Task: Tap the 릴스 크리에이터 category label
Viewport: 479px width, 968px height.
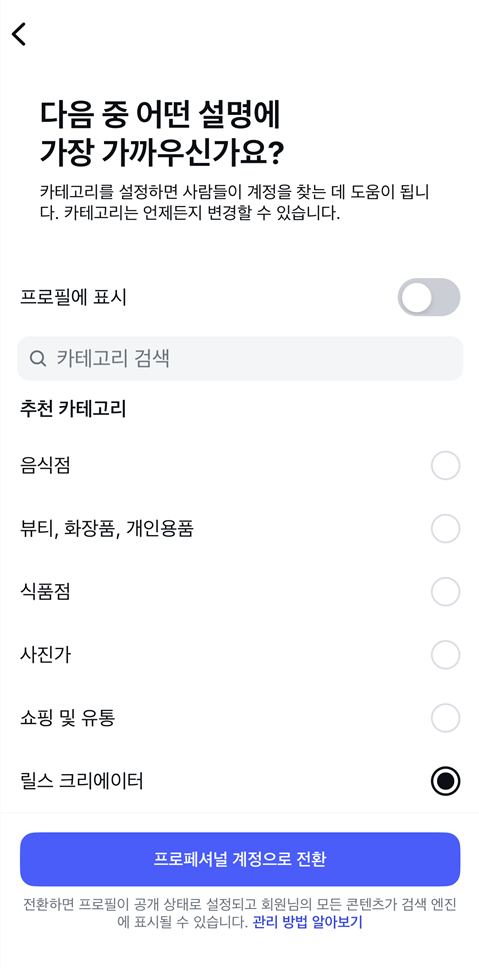Action: point(81,782)
